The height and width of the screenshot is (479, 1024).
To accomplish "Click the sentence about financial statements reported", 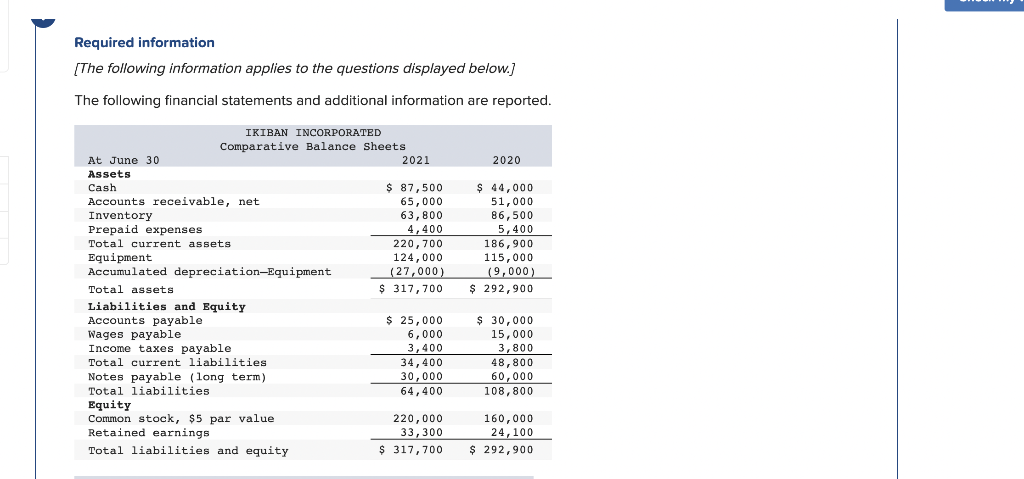I will 313,101.
